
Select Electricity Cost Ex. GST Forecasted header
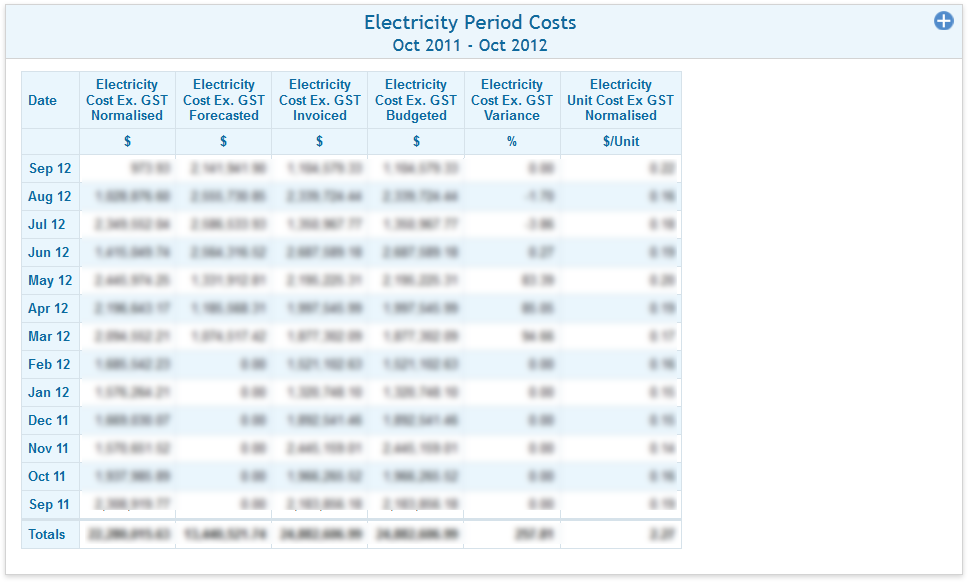[223, 100]
